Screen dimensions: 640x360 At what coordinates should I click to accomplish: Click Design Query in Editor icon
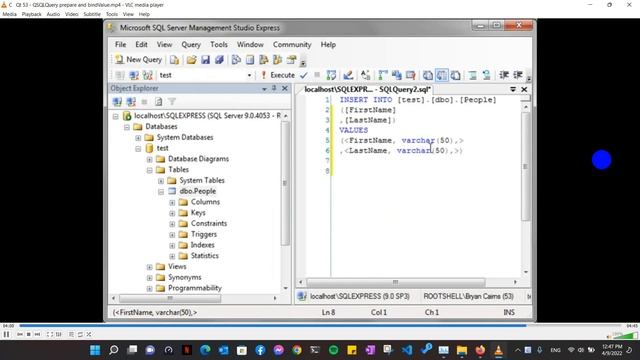point(348,75)
